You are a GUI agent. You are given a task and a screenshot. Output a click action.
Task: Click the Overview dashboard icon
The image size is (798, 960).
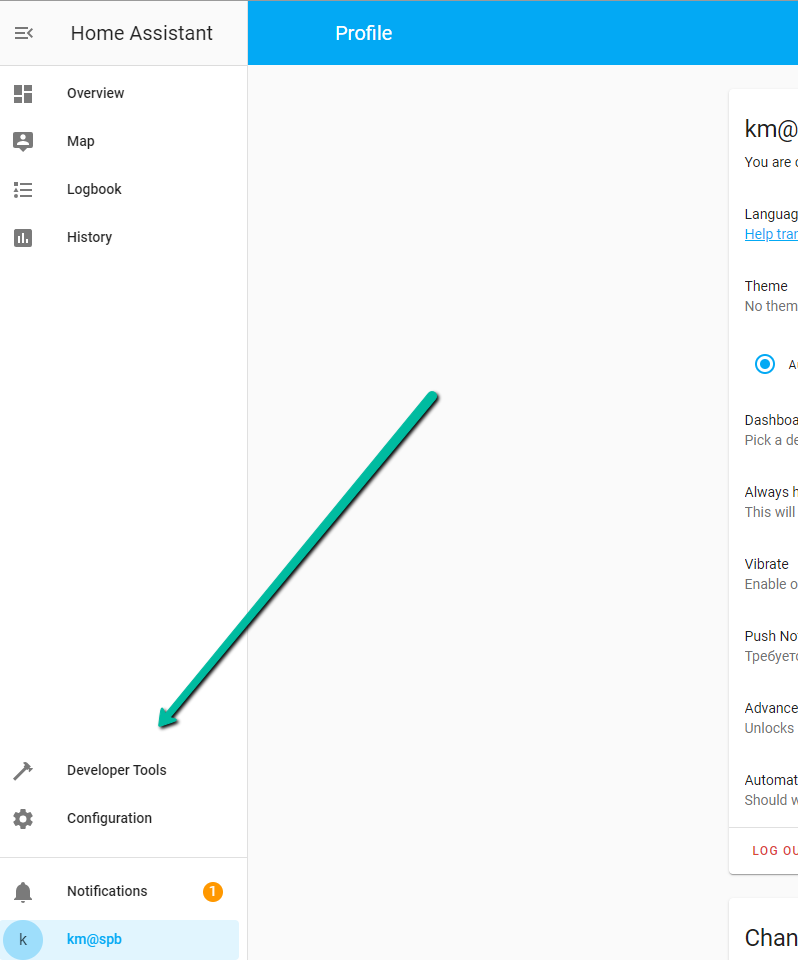(23, 94)
